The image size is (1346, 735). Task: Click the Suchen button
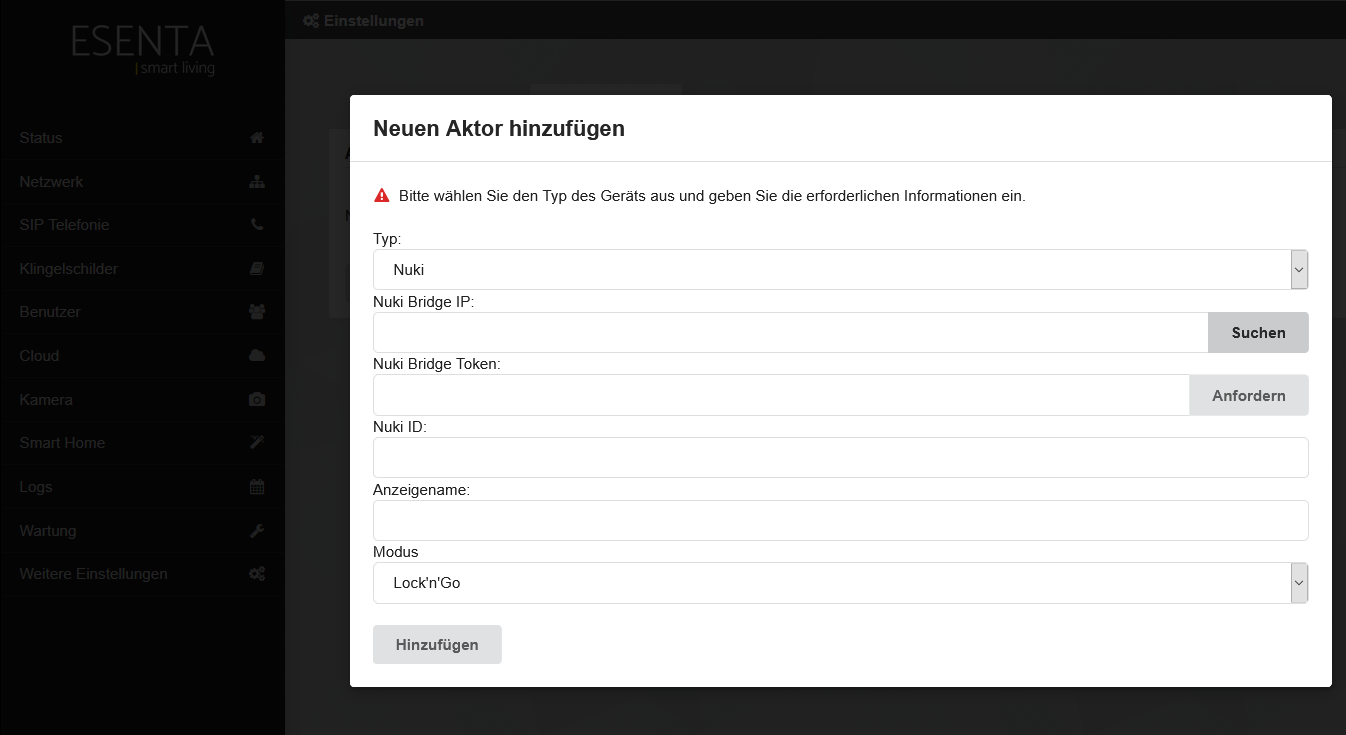tap(1258, 333)
